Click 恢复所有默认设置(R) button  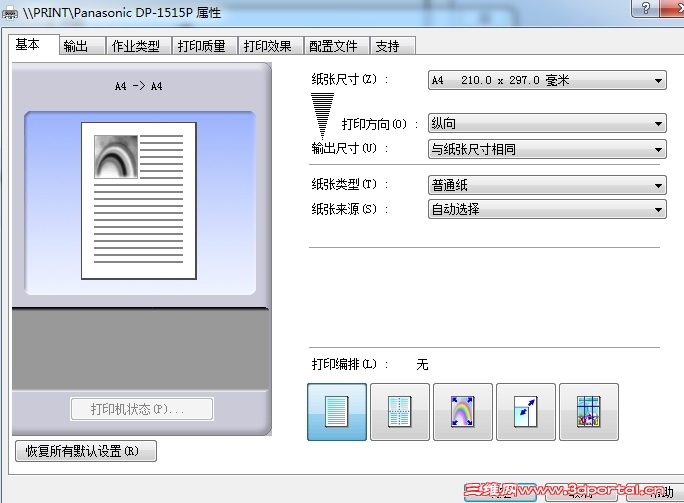86,451
